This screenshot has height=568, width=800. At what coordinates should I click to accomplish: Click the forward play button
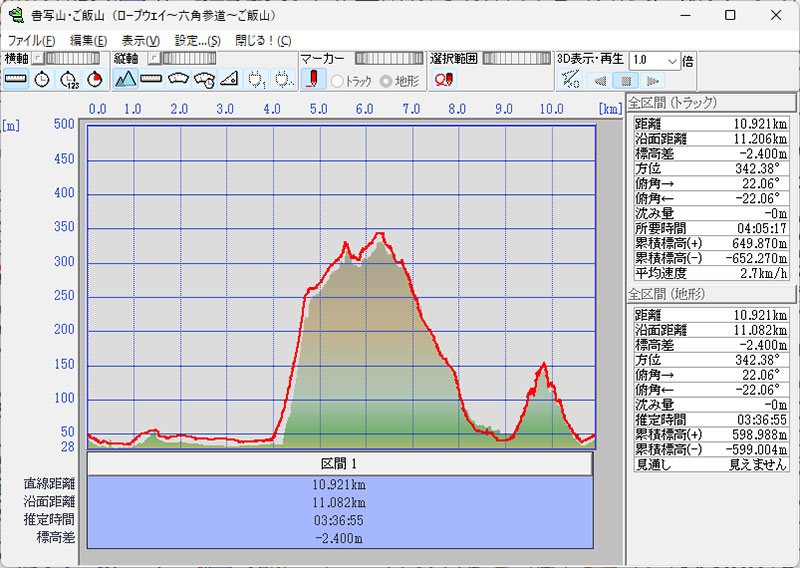pos(653,81)
